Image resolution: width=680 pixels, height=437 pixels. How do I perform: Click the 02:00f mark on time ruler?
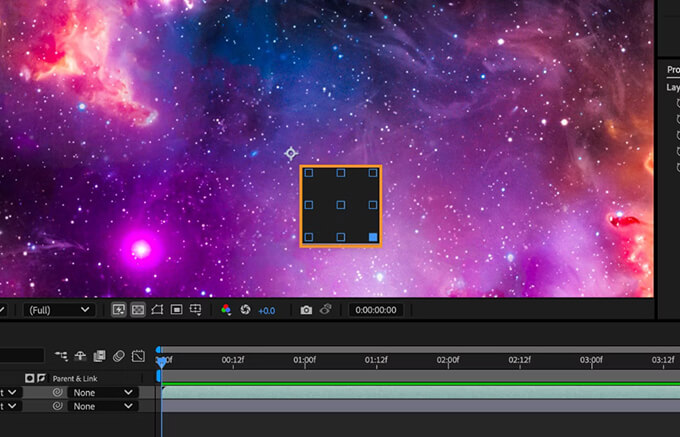[x=448, y=360]
